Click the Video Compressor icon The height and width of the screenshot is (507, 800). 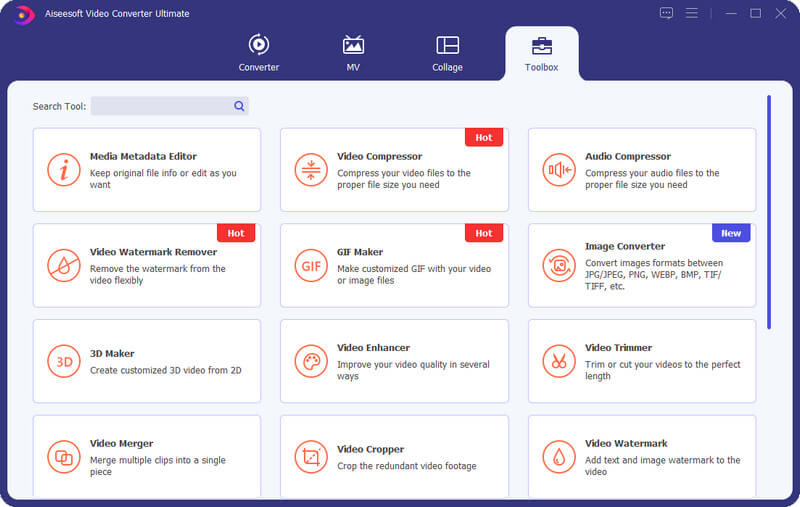coord(311,170)
